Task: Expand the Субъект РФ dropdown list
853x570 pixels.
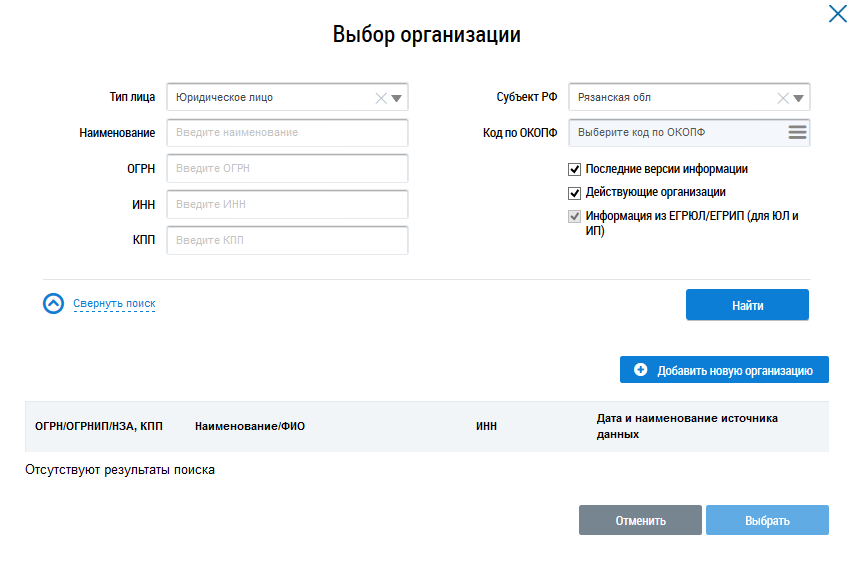Action: click(x=798, y=98)
